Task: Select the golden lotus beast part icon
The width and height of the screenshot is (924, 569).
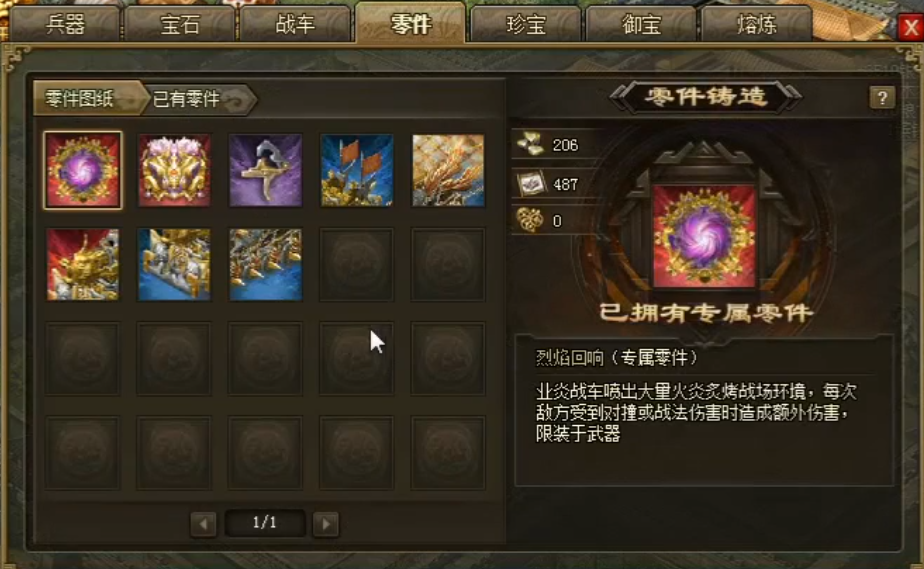Action: click(174, 170)
